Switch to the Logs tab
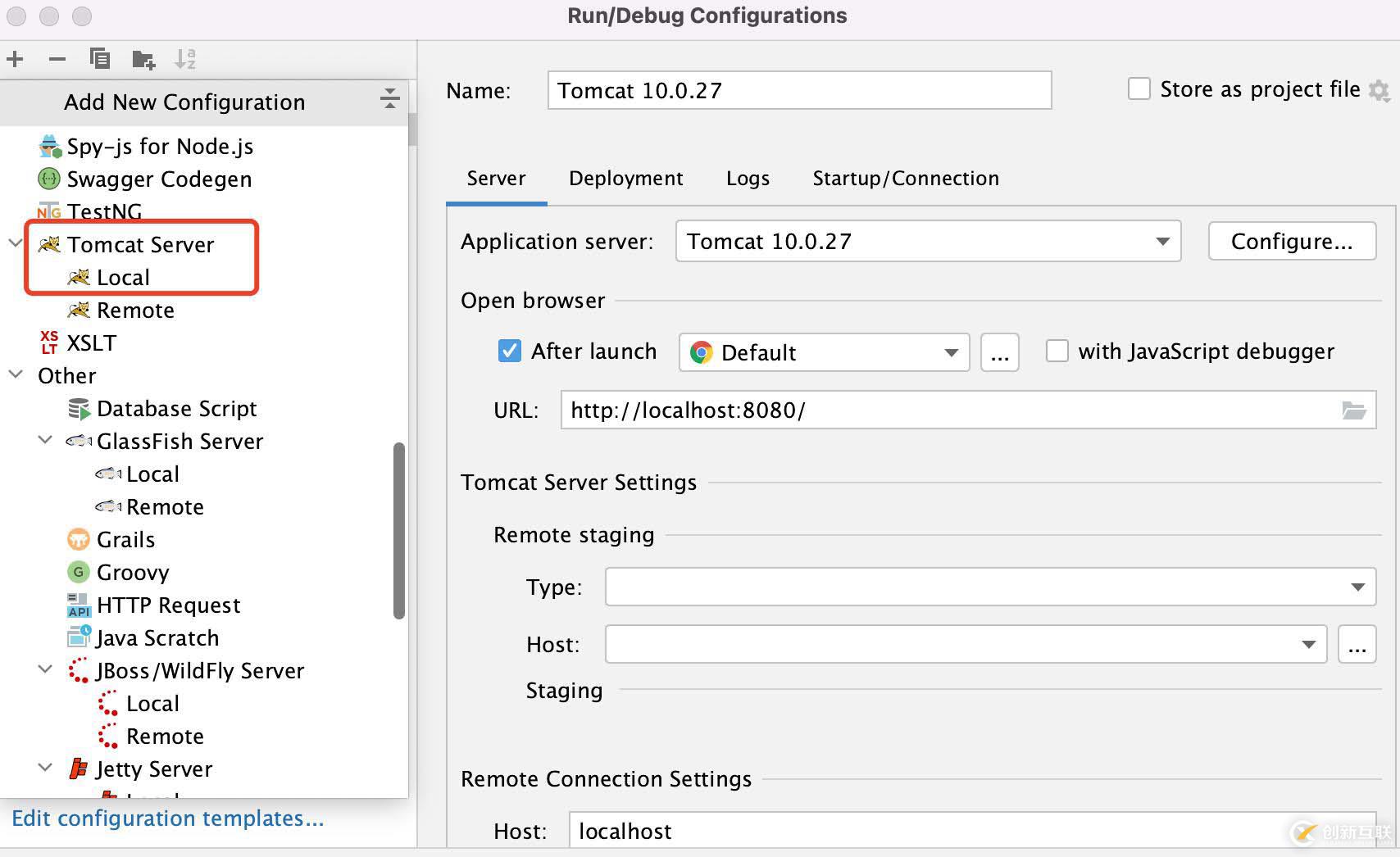1400x857 pixels. (748, 179)
